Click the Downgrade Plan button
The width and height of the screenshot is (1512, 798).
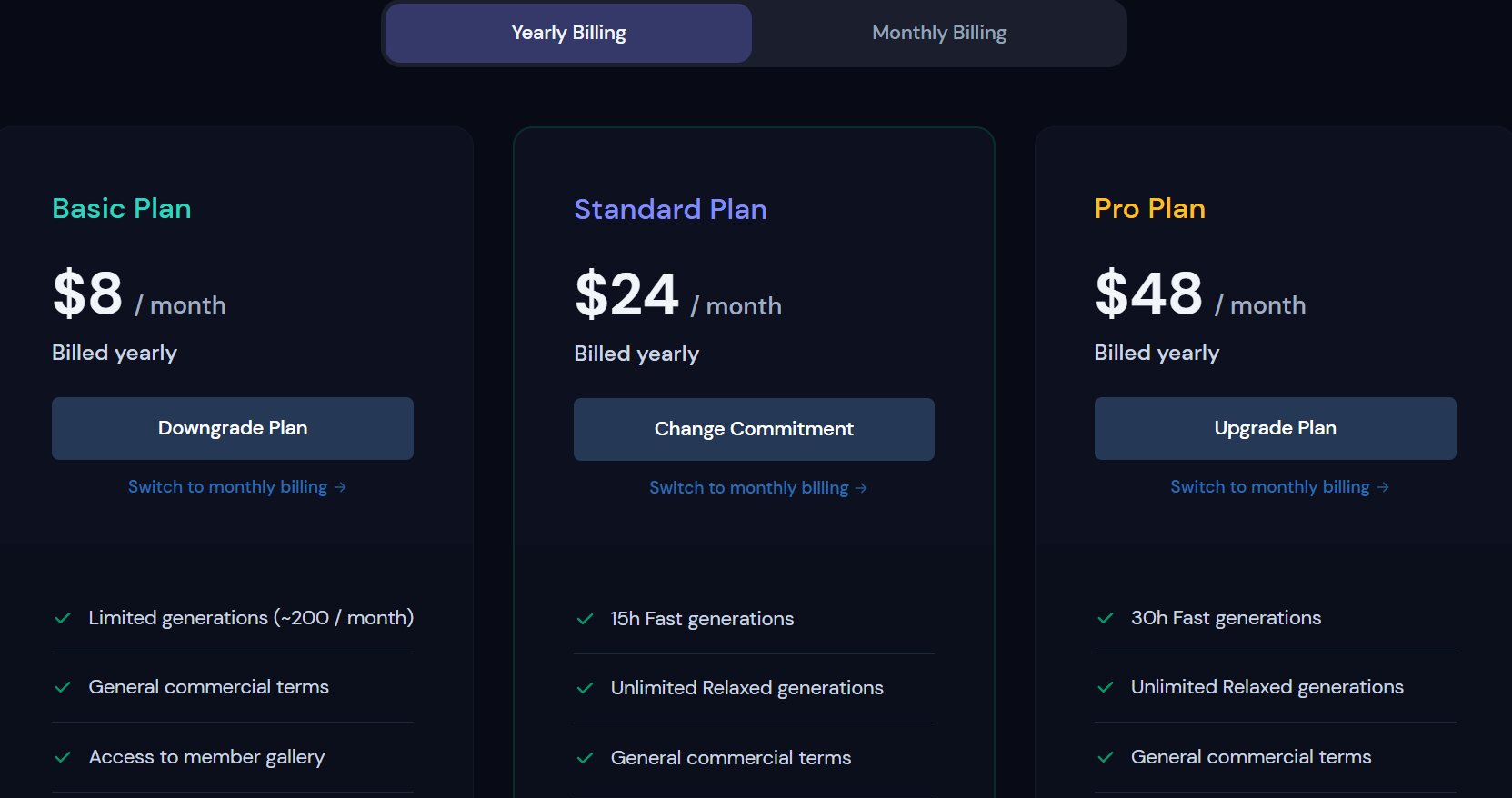point(233,428)
